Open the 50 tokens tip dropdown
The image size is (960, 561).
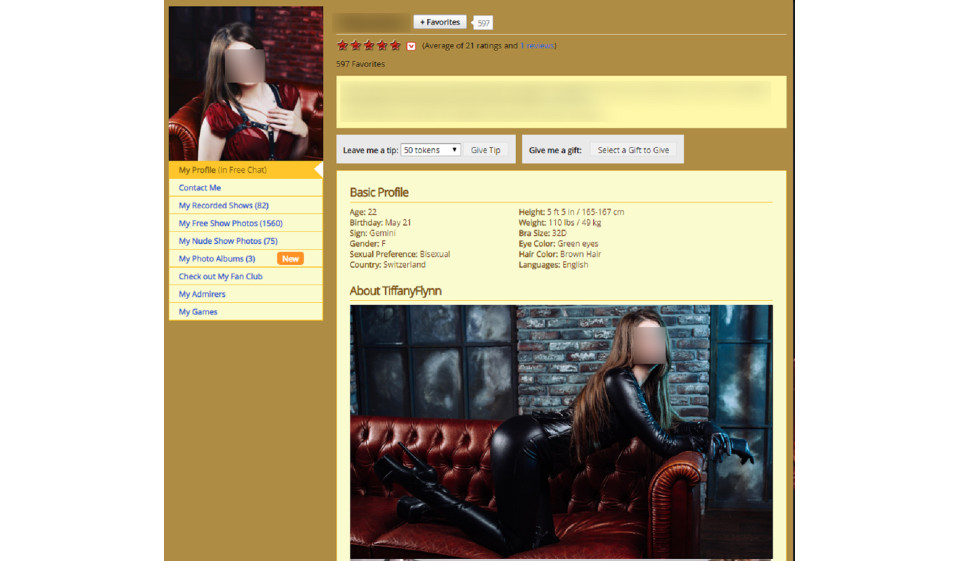point(430,150)
